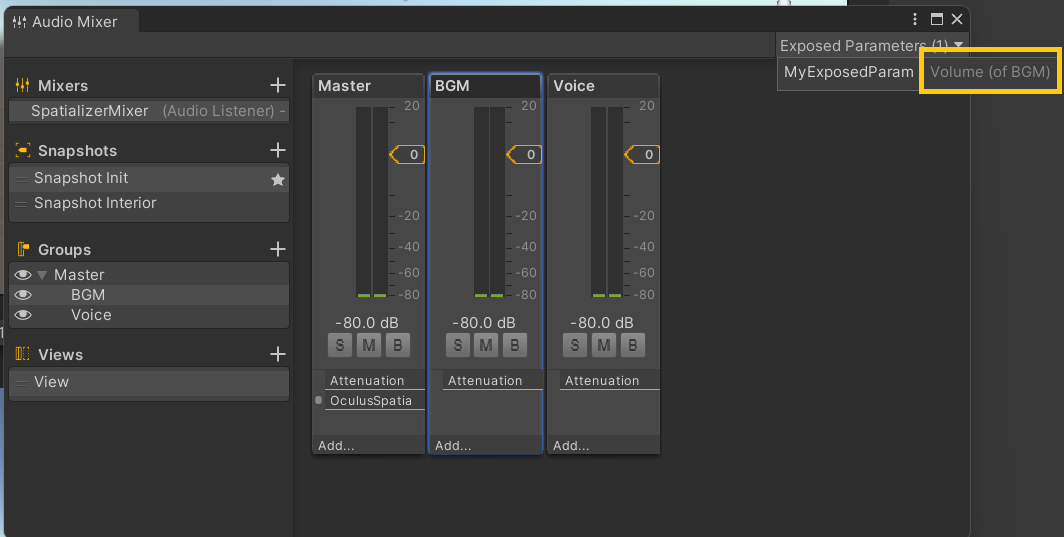Select the Voice channel strip header
The image size is (1064, 537).
[603, 86]
